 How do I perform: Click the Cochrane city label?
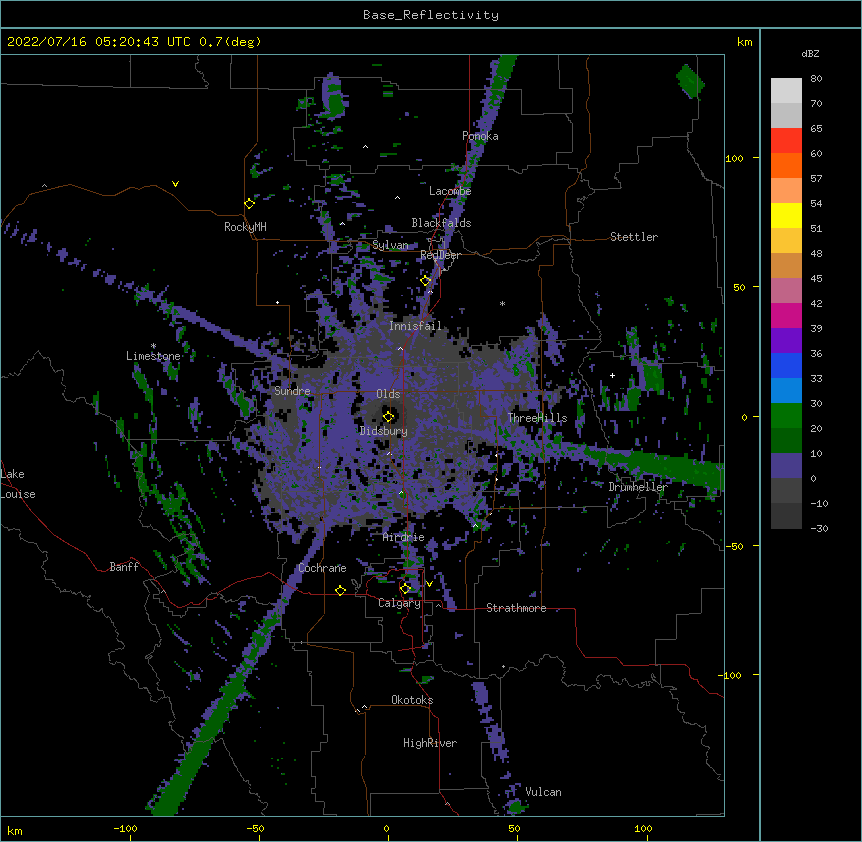[322, 568]
